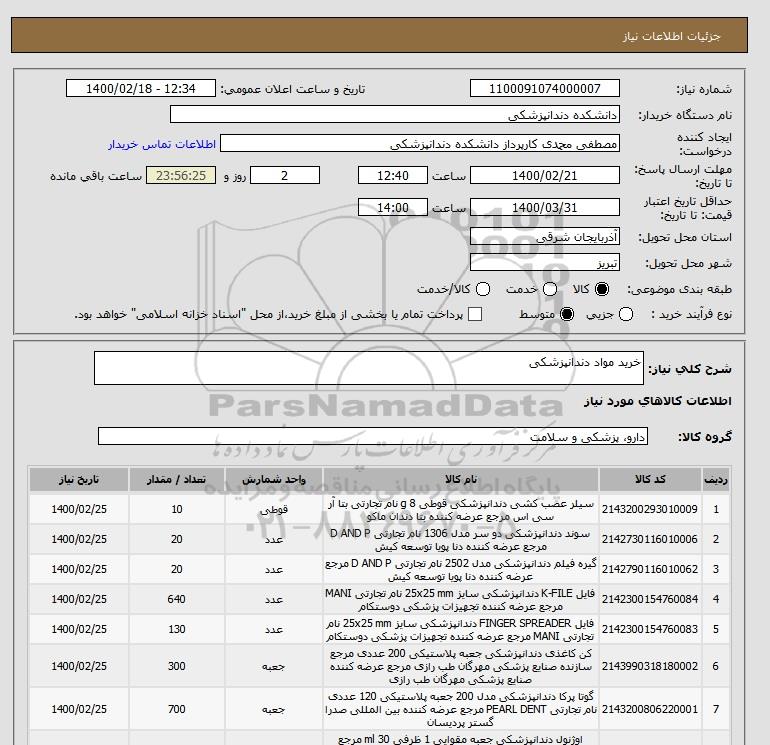The height and width of the screenshot is (745, 770).
Task: Click the validity time field 14:00
Action: coord(393,207)
